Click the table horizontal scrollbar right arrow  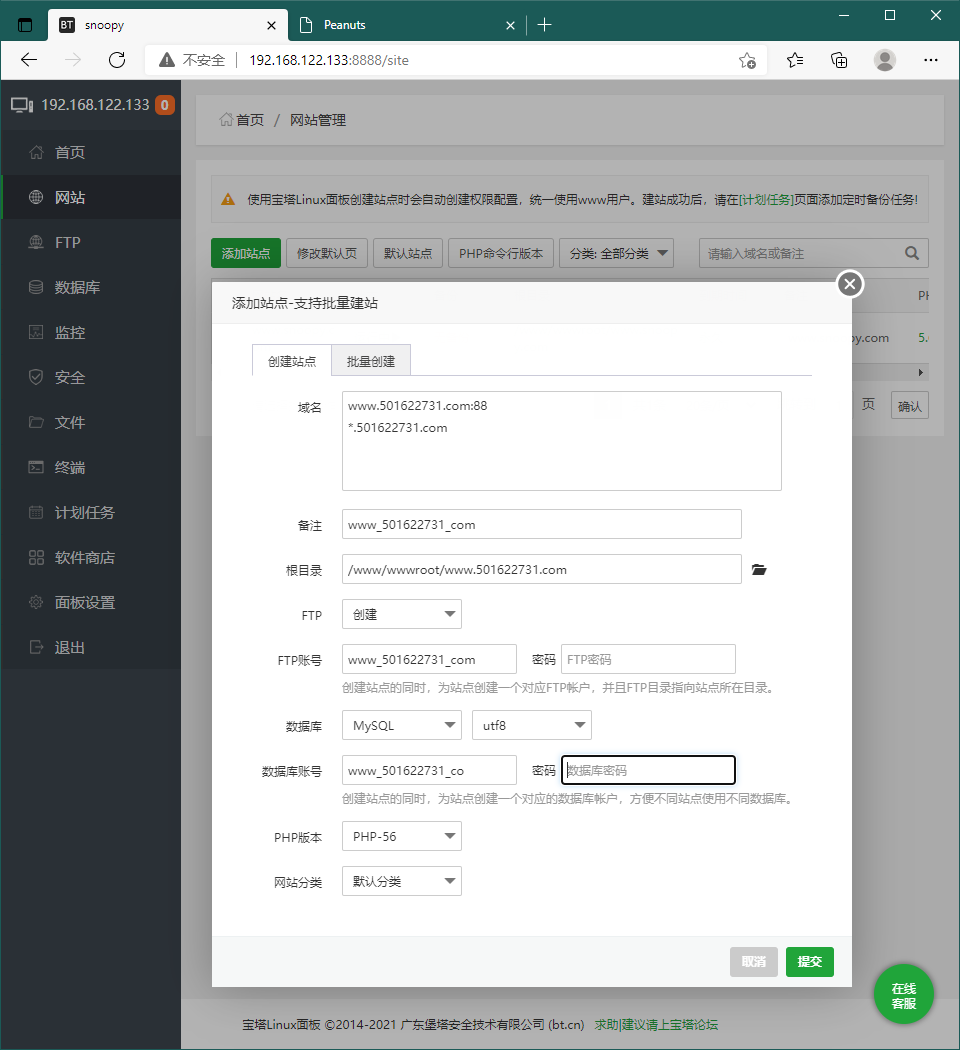pos(921,372)
